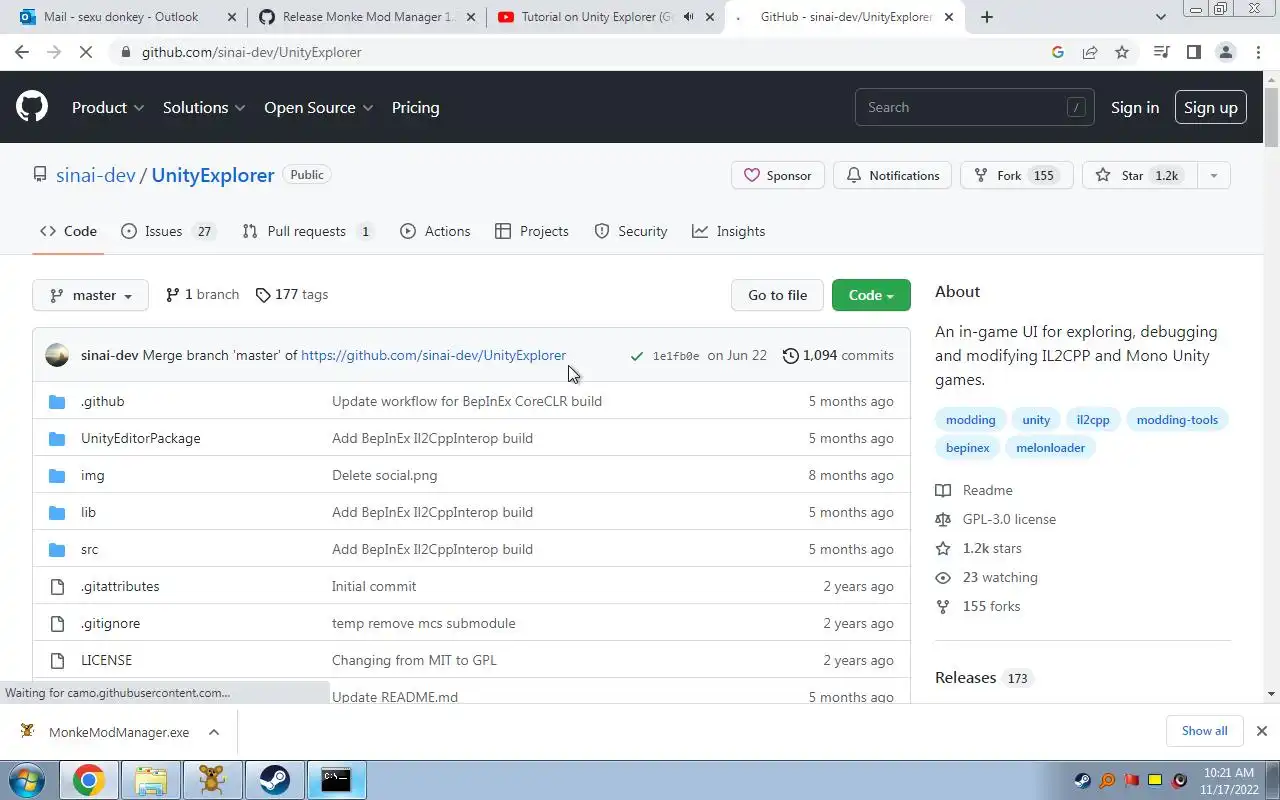Click the Sign in link
Screen dimensions: 1280x800
(1135, 107)
